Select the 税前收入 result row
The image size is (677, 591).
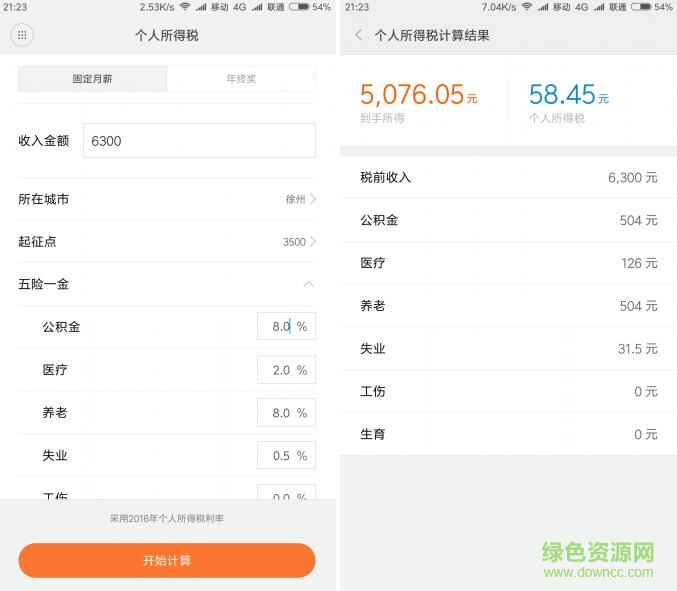click(508, 177)
